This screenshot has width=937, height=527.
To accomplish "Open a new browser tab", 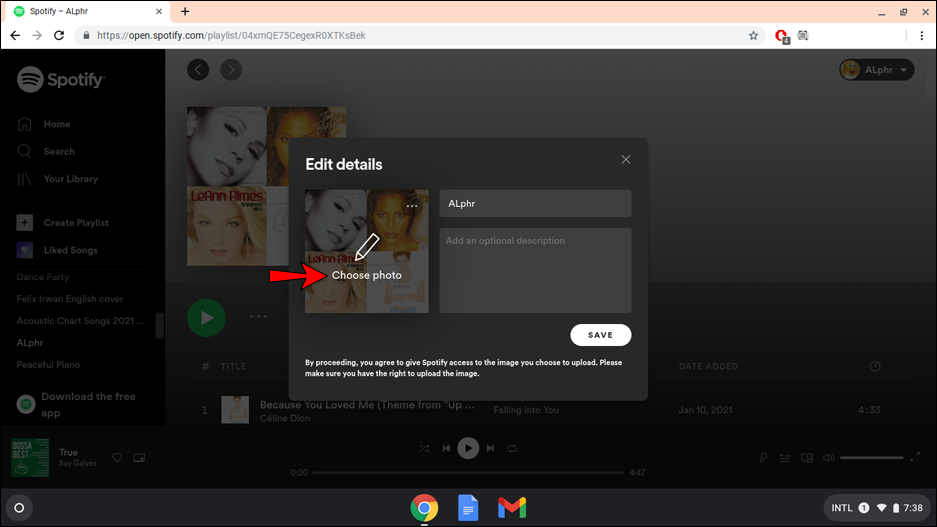I will pos(185,11).
